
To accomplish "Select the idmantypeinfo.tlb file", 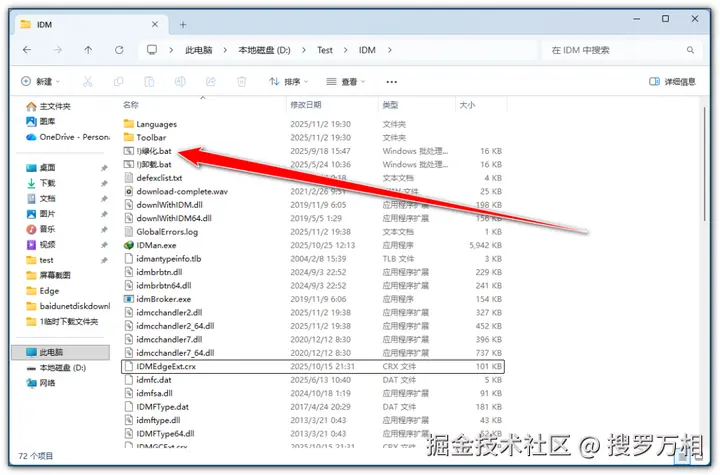I will [313, 259].
